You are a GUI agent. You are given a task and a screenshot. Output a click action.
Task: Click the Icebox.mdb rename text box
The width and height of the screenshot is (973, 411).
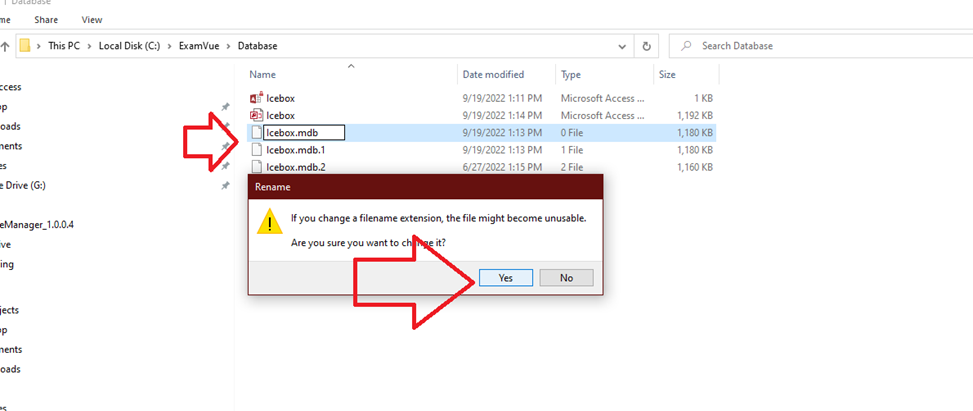[304, 133]
